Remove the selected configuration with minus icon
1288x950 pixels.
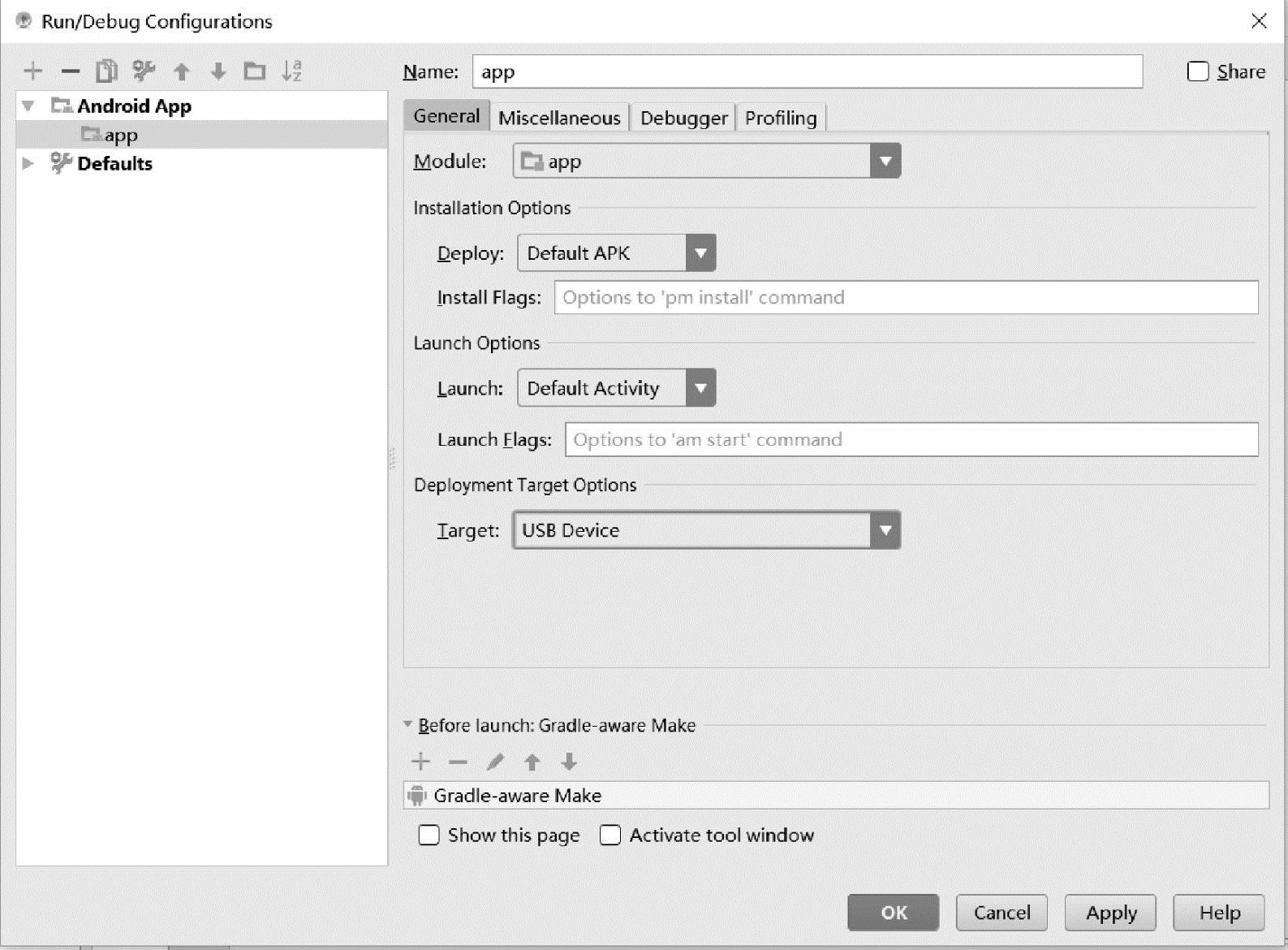click(71, 71)
